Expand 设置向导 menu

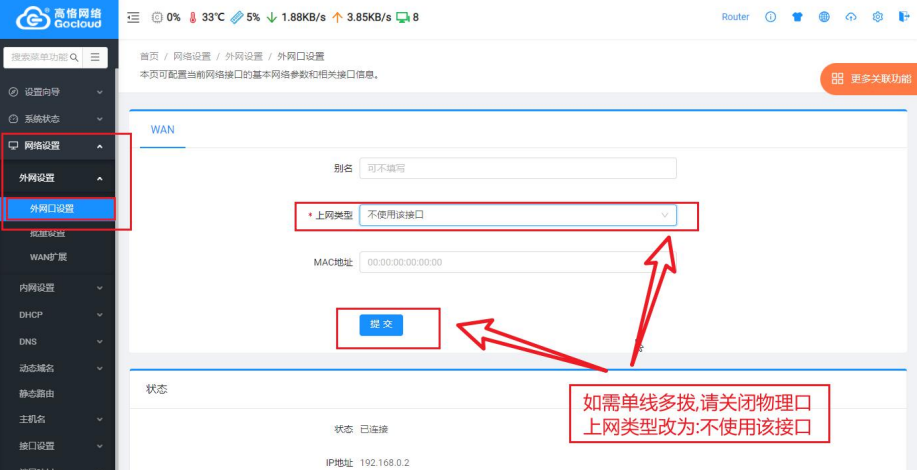pos(57,92)
